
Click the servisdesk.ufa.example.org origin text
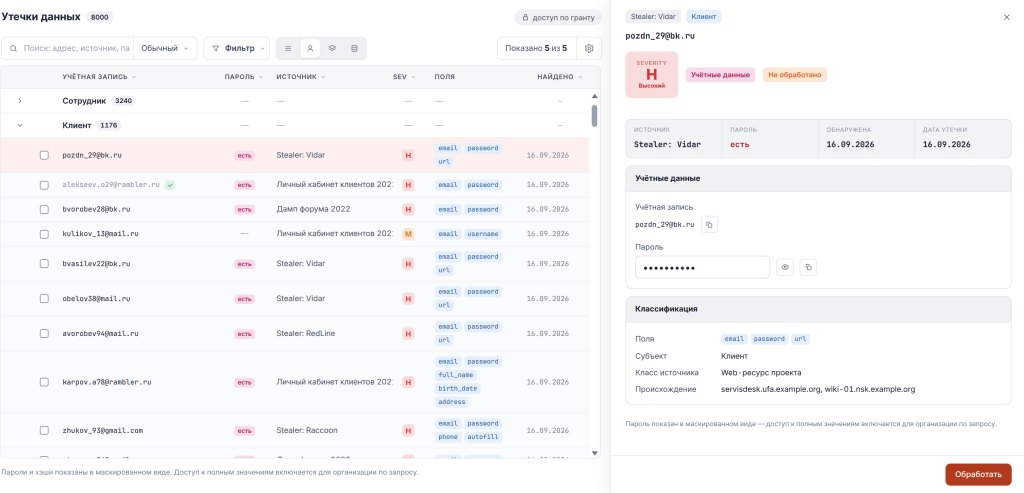pos(771,389)
